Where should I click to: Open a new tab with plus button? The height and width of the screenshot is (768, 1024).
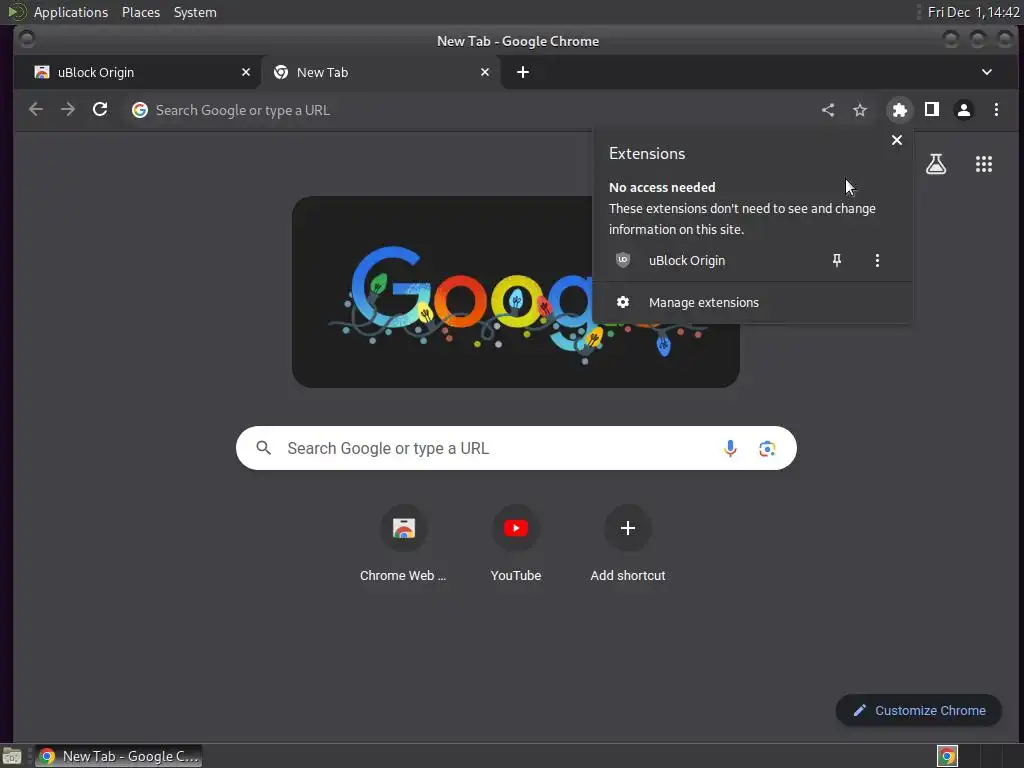[522, 72]
